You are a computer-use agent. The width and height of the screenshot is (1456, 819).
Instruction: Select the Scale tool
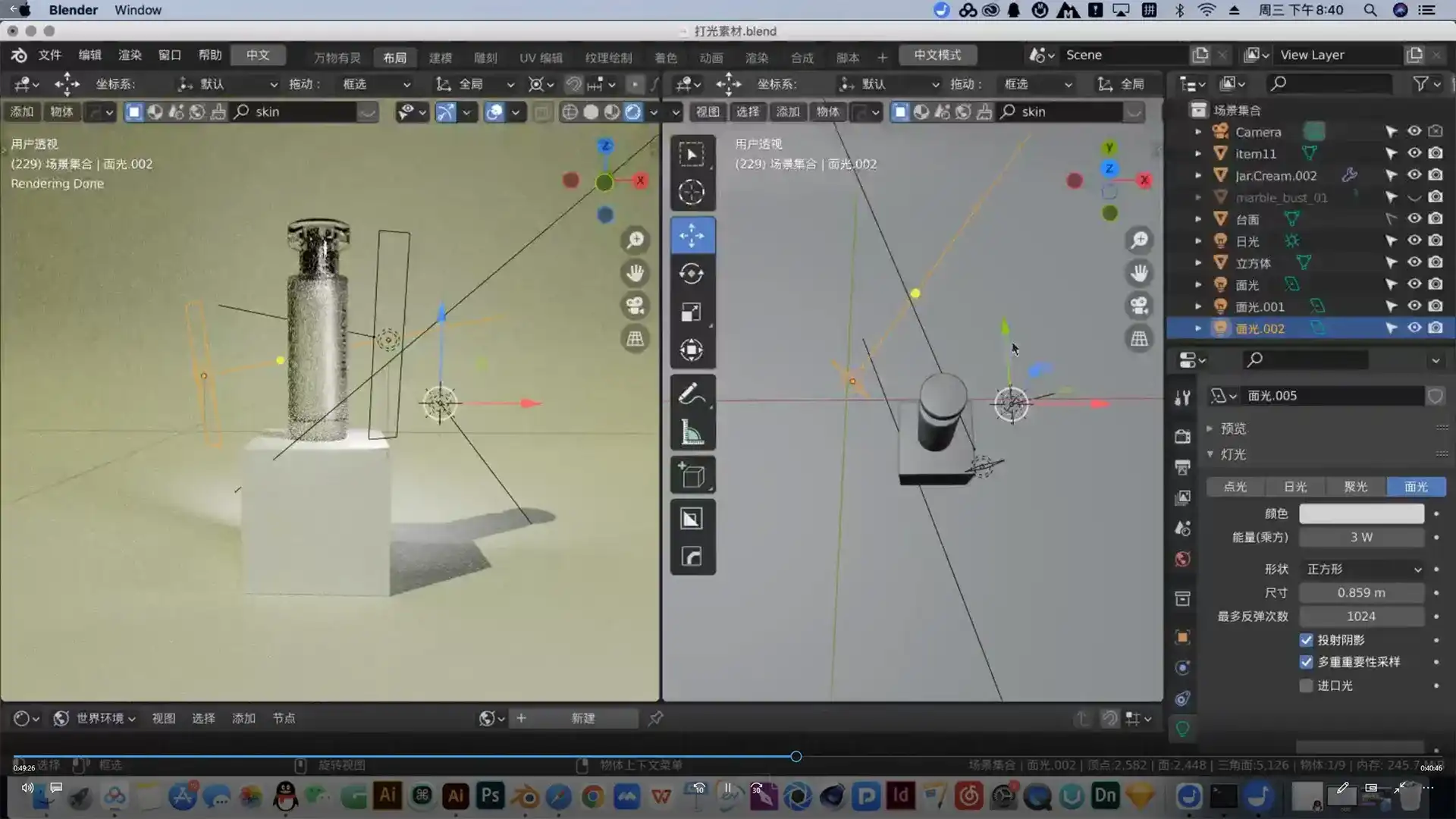pyautogui.click(x=692, y=312)
